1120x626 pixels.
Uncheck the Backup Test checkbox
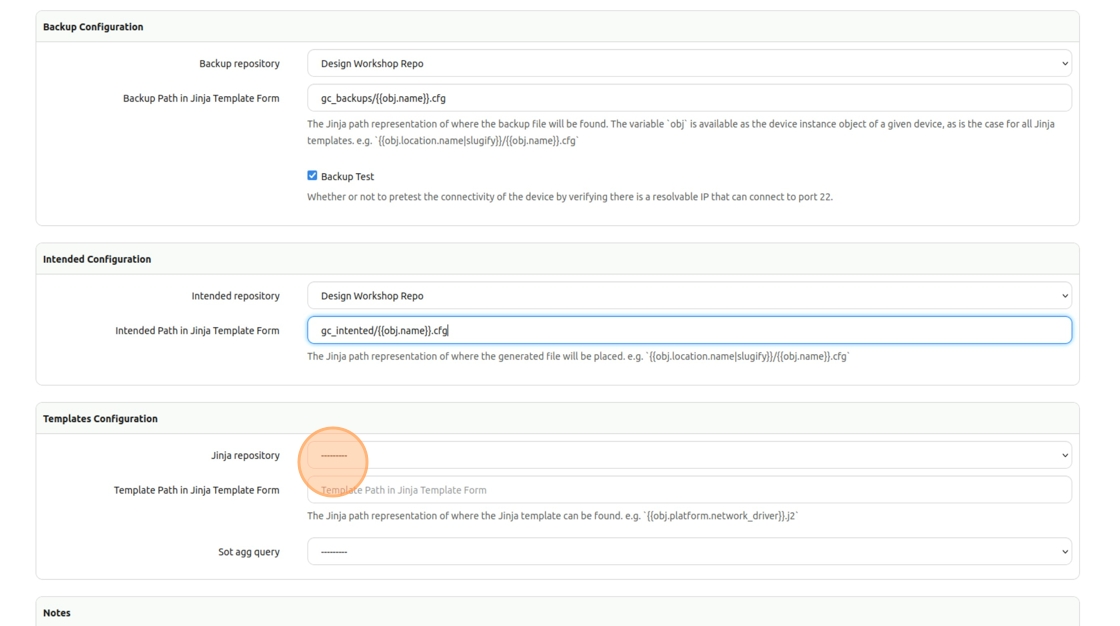tap(312, 176)
